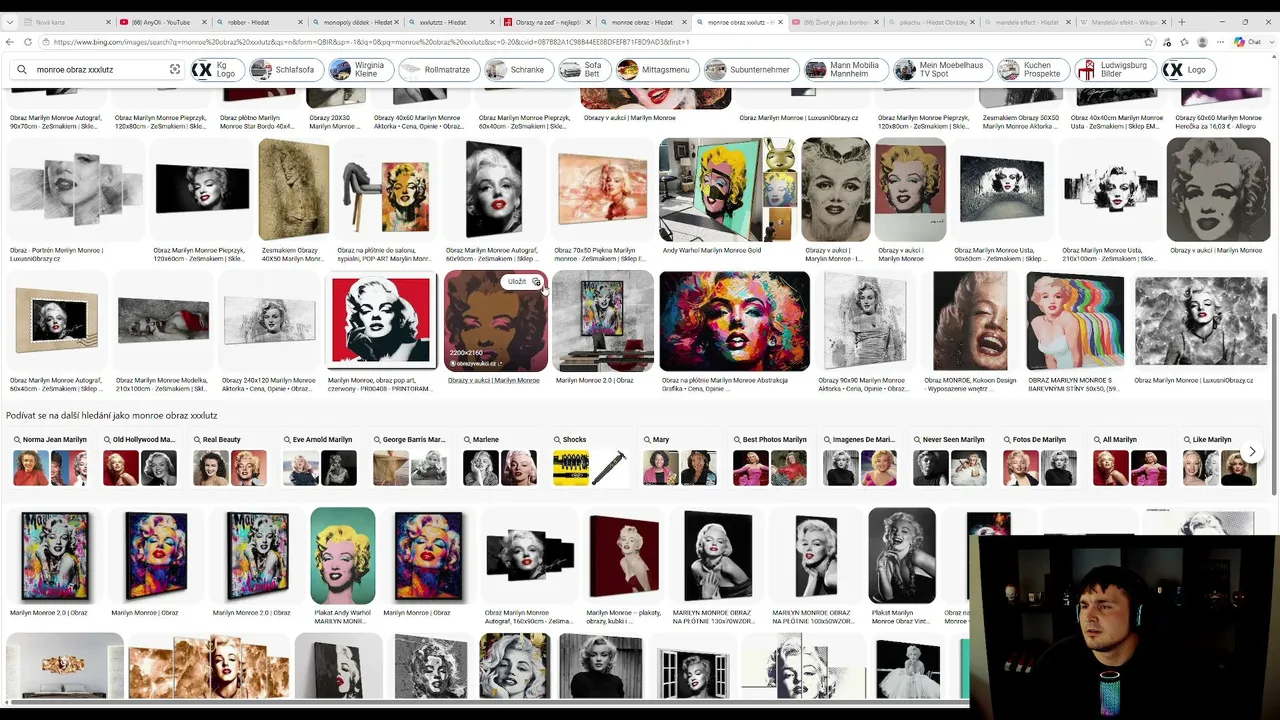Open 'All Marilyn' related search
Screen dimensions: 1280x720
click(1130, 461)
